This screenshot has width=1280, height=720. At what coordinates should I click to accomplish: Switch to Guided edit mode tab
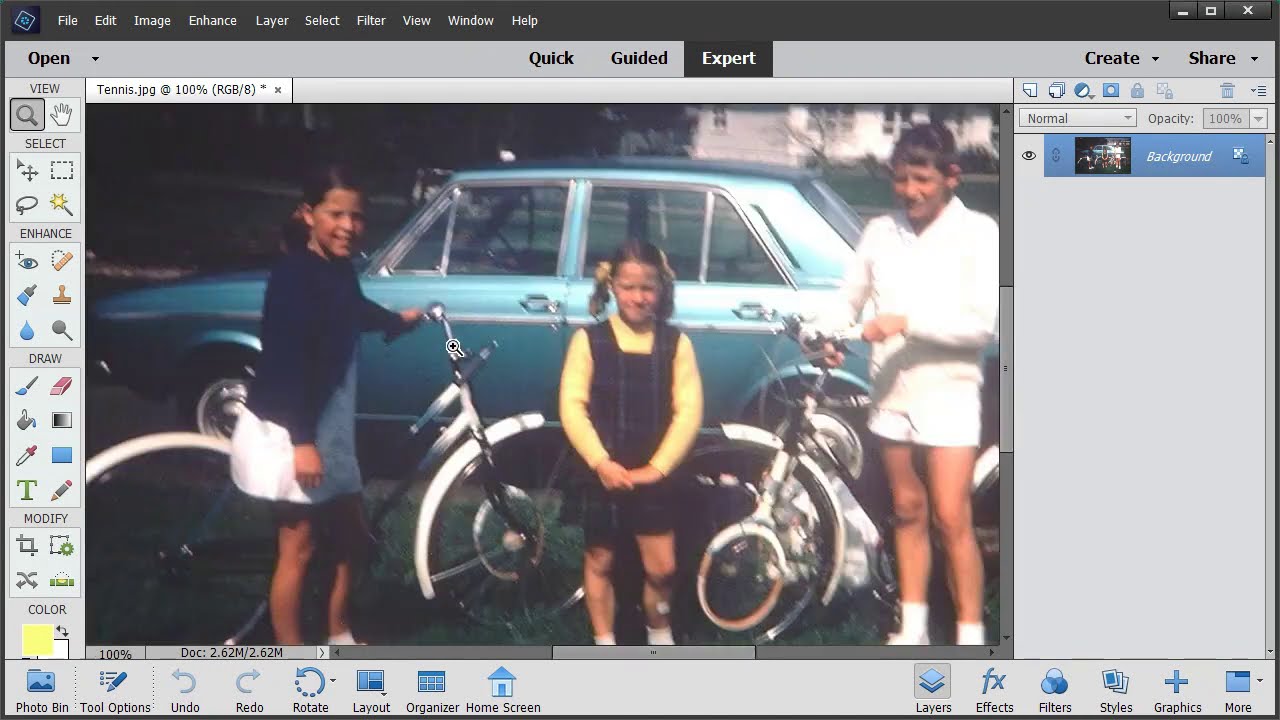(x=639, y=58)
